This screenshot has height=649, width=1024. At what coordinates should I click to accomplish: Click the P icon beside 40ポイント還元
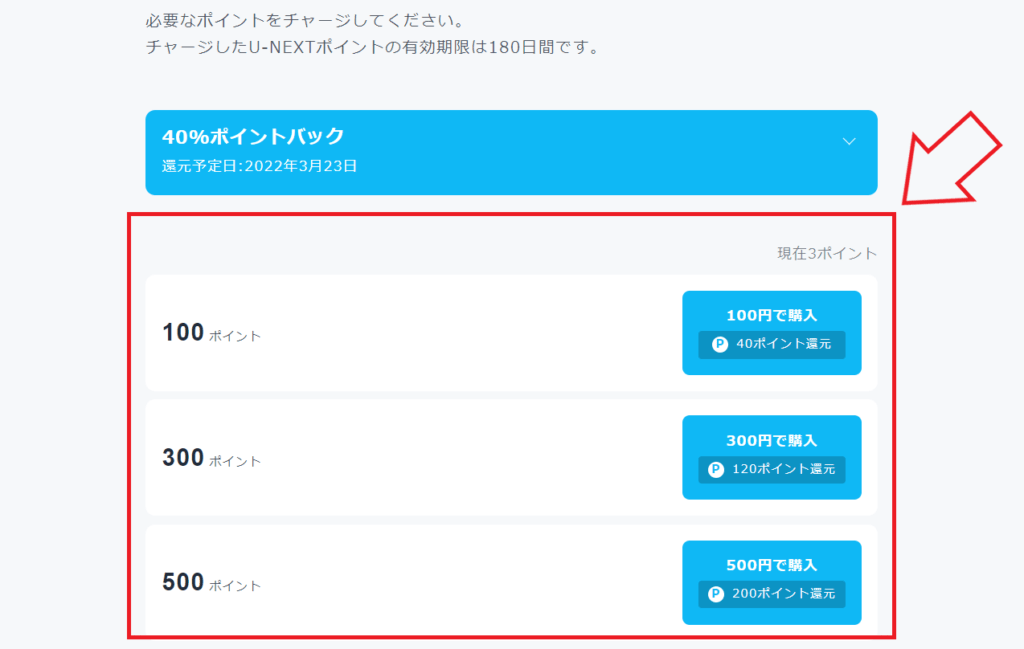[x=720, y=344]
